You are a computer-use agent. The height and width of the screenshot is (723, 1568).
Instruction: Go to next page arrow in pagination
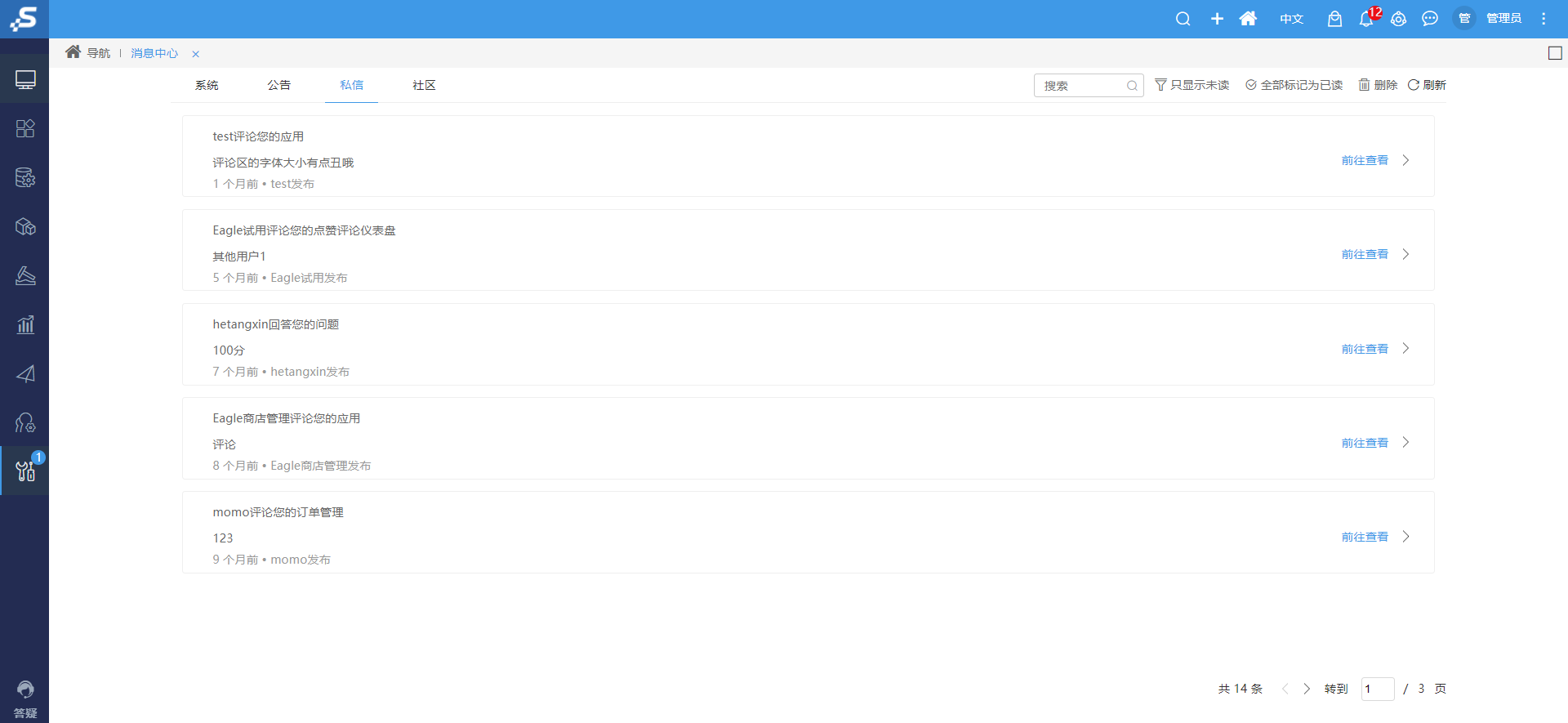[x=1307, y=689]
